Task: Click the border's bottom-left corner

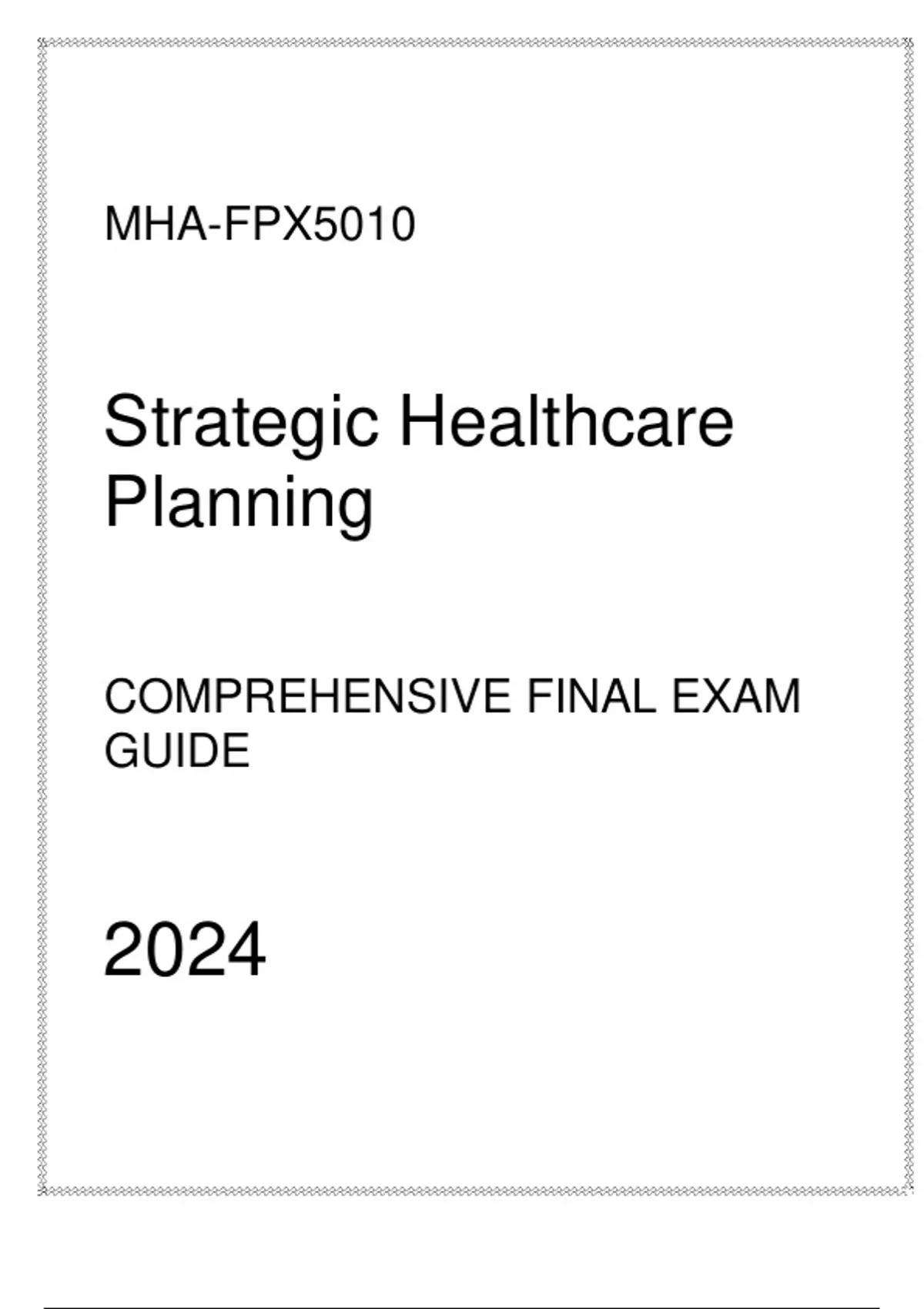Action: (x=43, y=1190)
